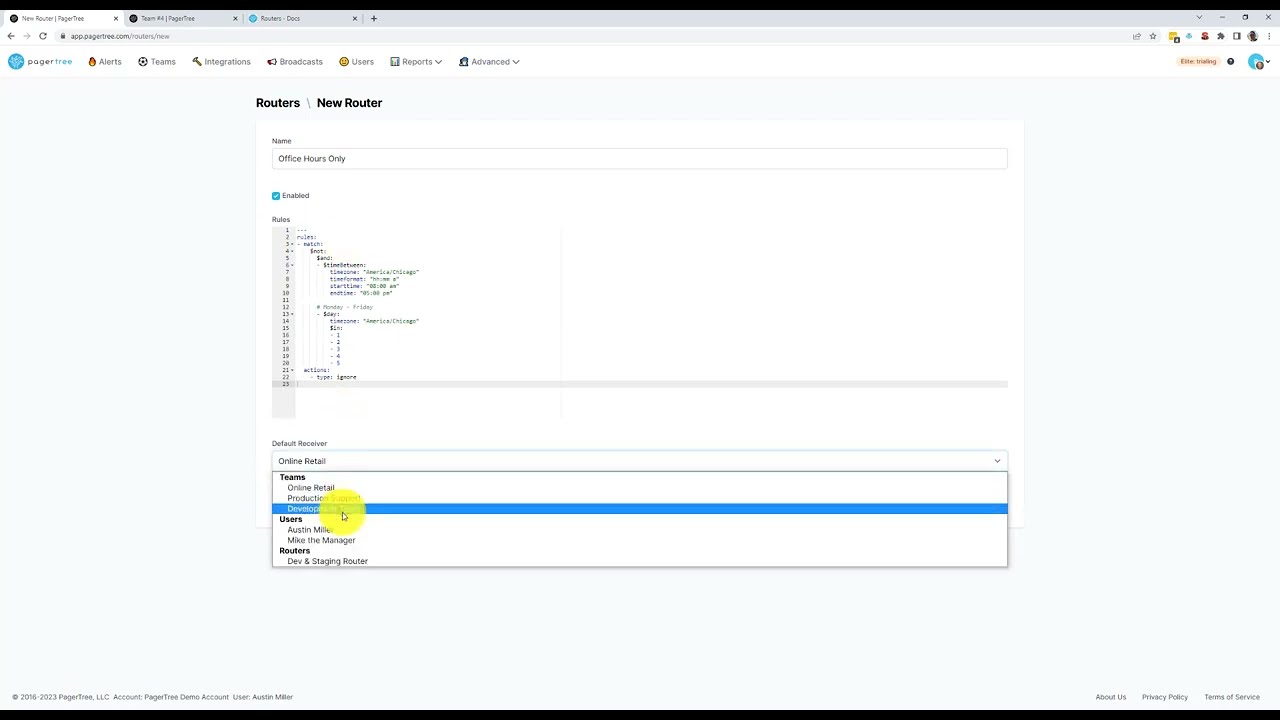Uncheck the Enabled checkbox
The height and width of the screenshot is (720, 1280).
click(276, 196)
